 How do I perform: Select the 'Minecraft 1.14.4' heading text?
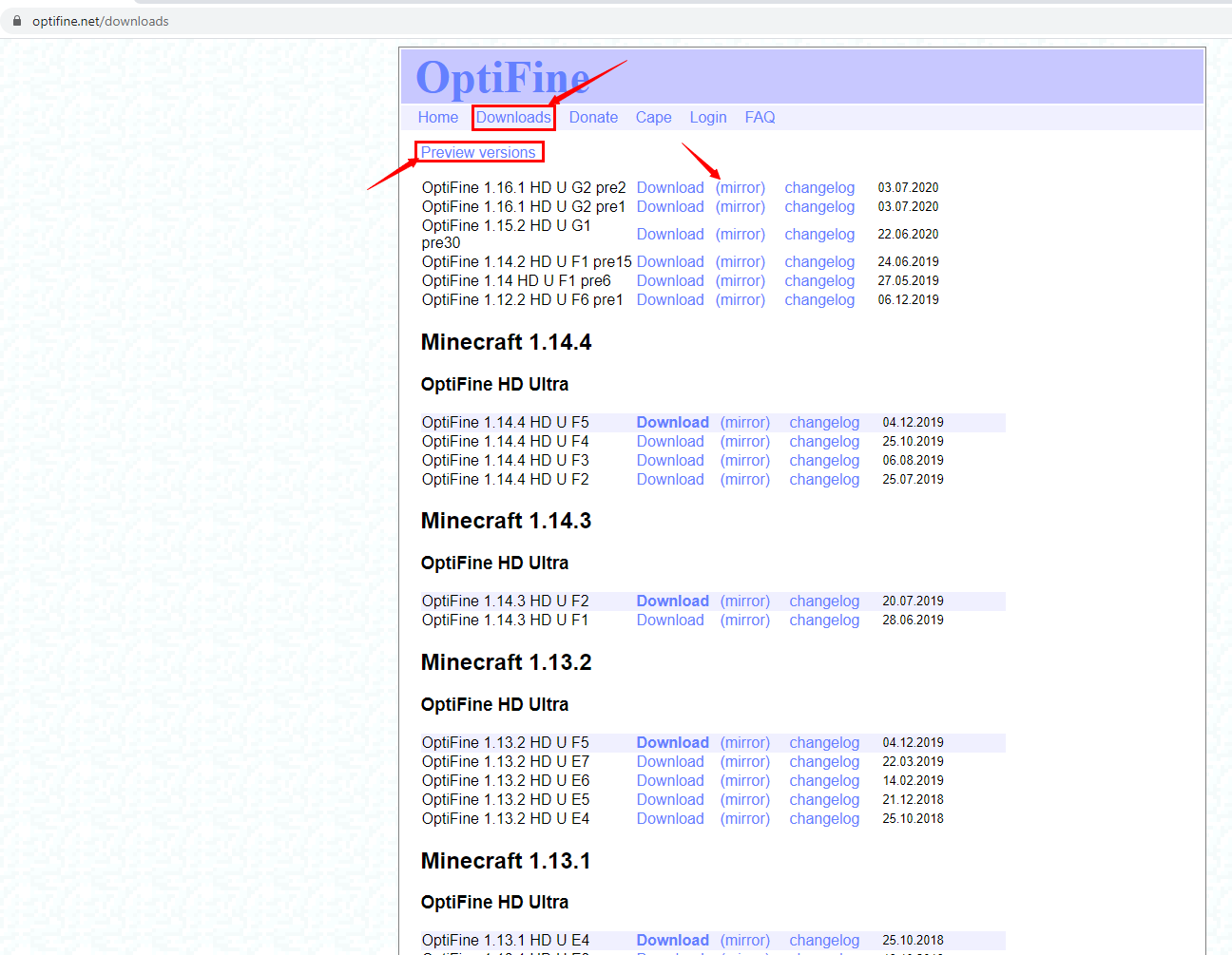point(507,342)
